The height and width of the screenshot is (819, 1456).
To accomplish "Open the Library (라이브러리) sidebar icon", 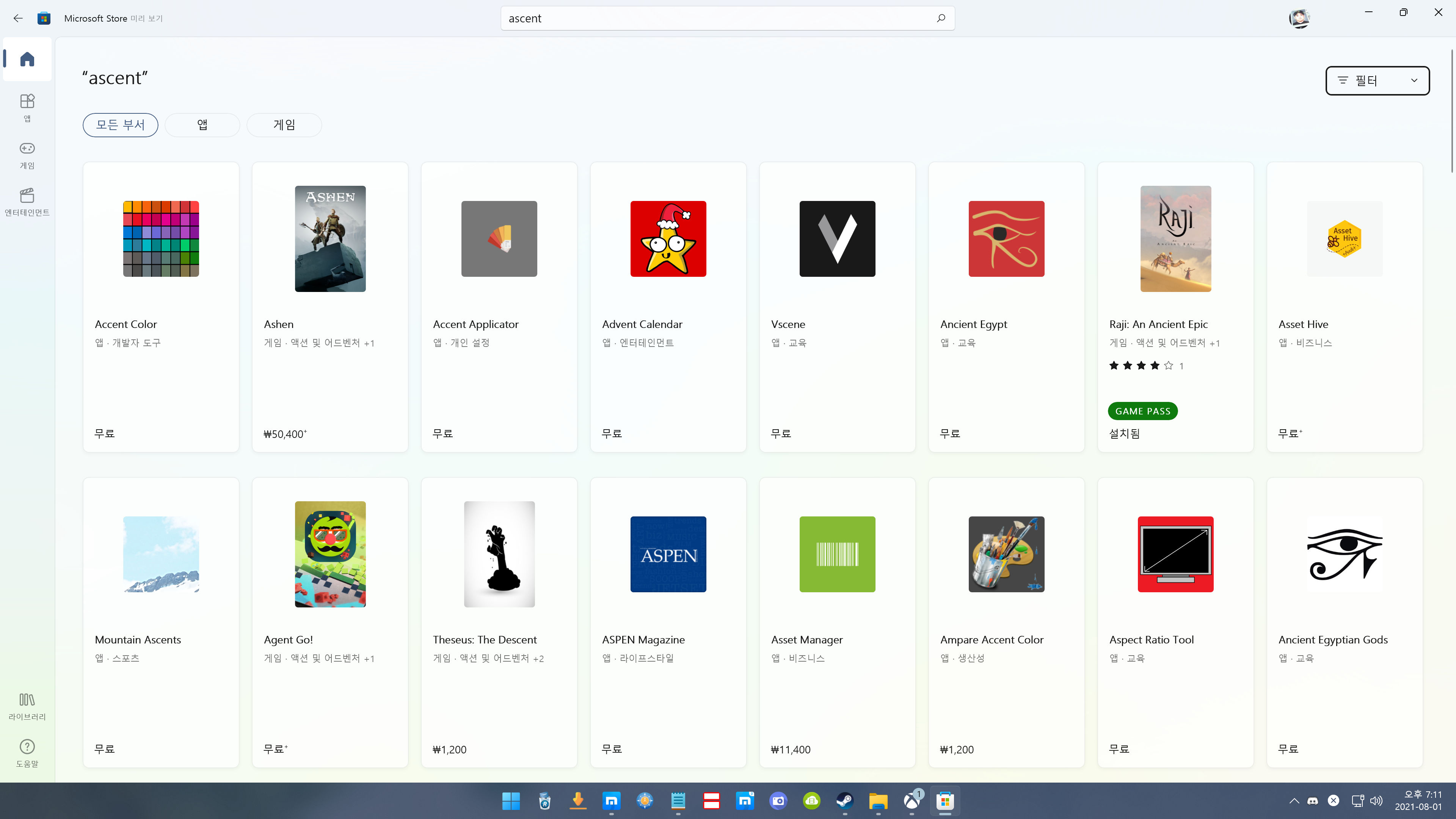I will tap(27, 706).
